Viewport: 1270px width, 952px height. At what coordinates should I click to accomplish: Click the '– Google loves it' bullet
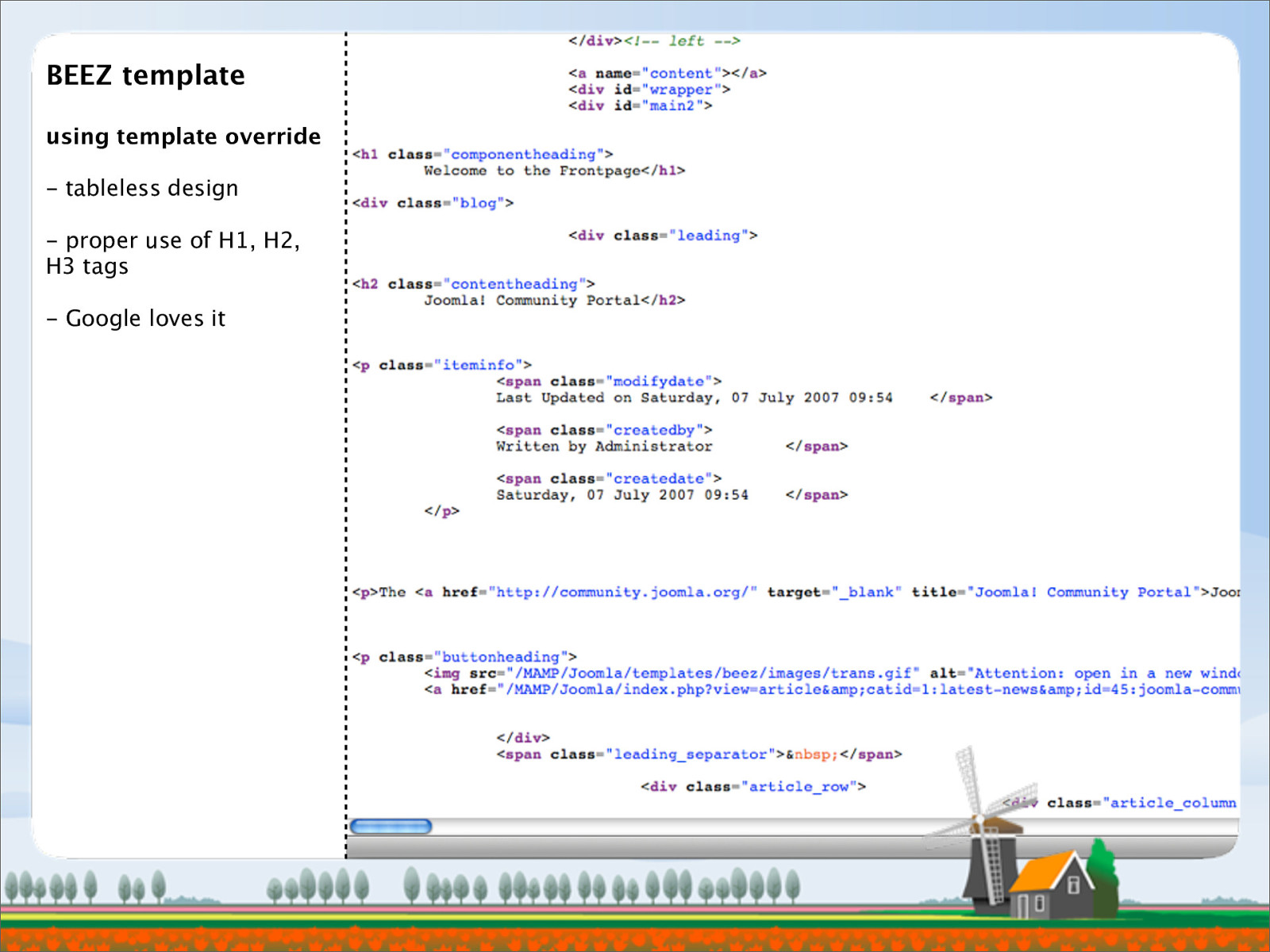(136, 319)
